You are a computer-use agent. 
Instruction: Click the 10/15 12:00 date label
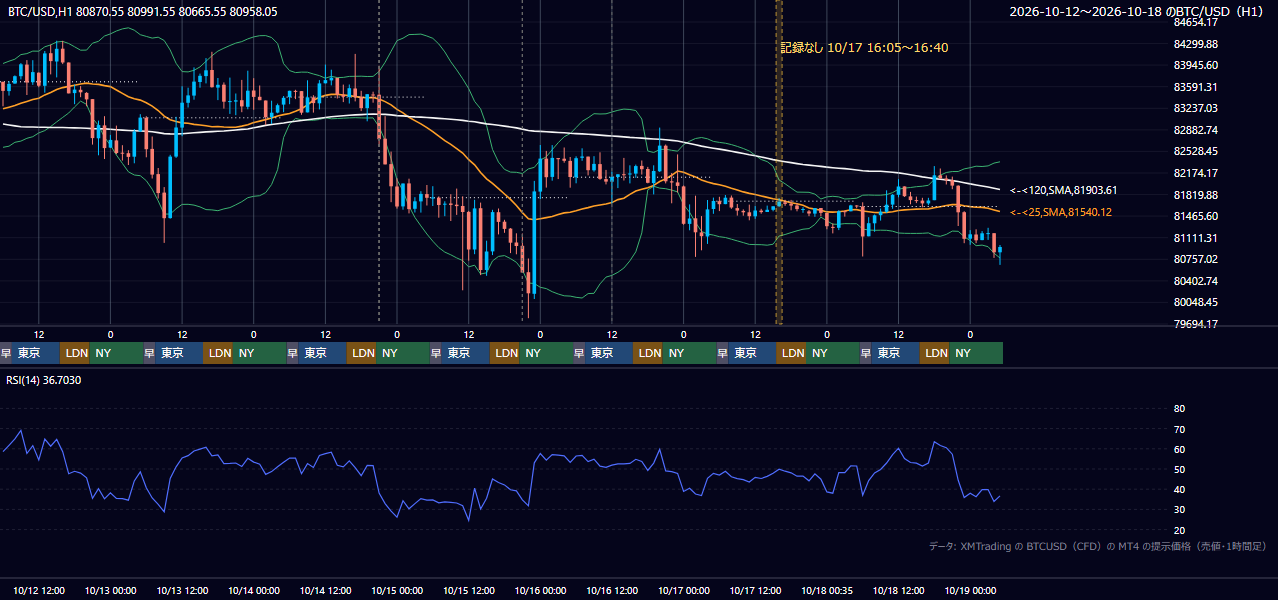[469, 591]
